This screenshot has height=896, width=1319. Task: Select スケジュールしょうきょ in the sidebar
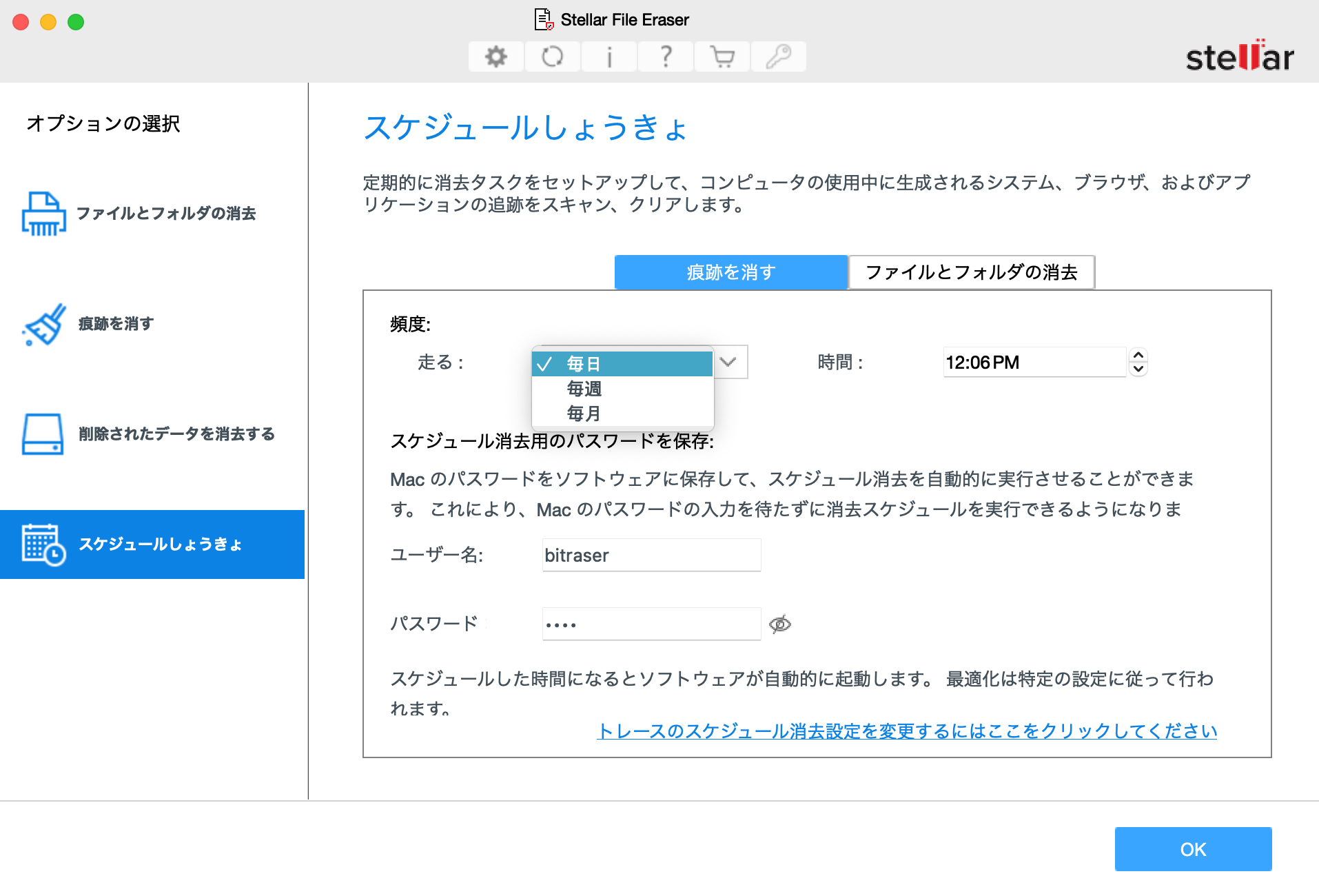point(152,544)
